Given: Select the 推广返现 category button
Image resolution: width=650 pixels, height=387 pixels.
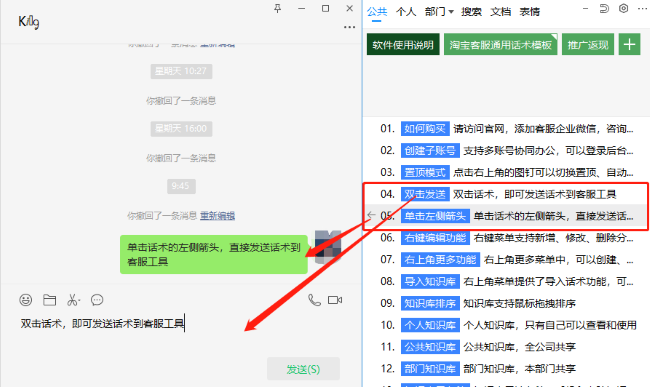Looking at the screenshot, I should tap(588, 44).
